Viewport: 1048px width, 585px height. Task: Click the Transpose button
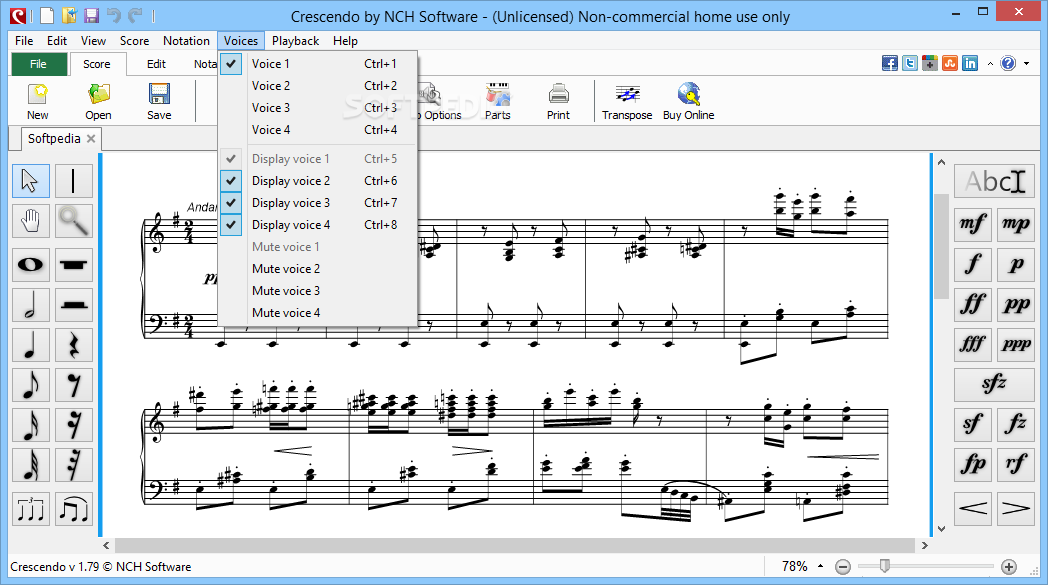click(627, 102)
